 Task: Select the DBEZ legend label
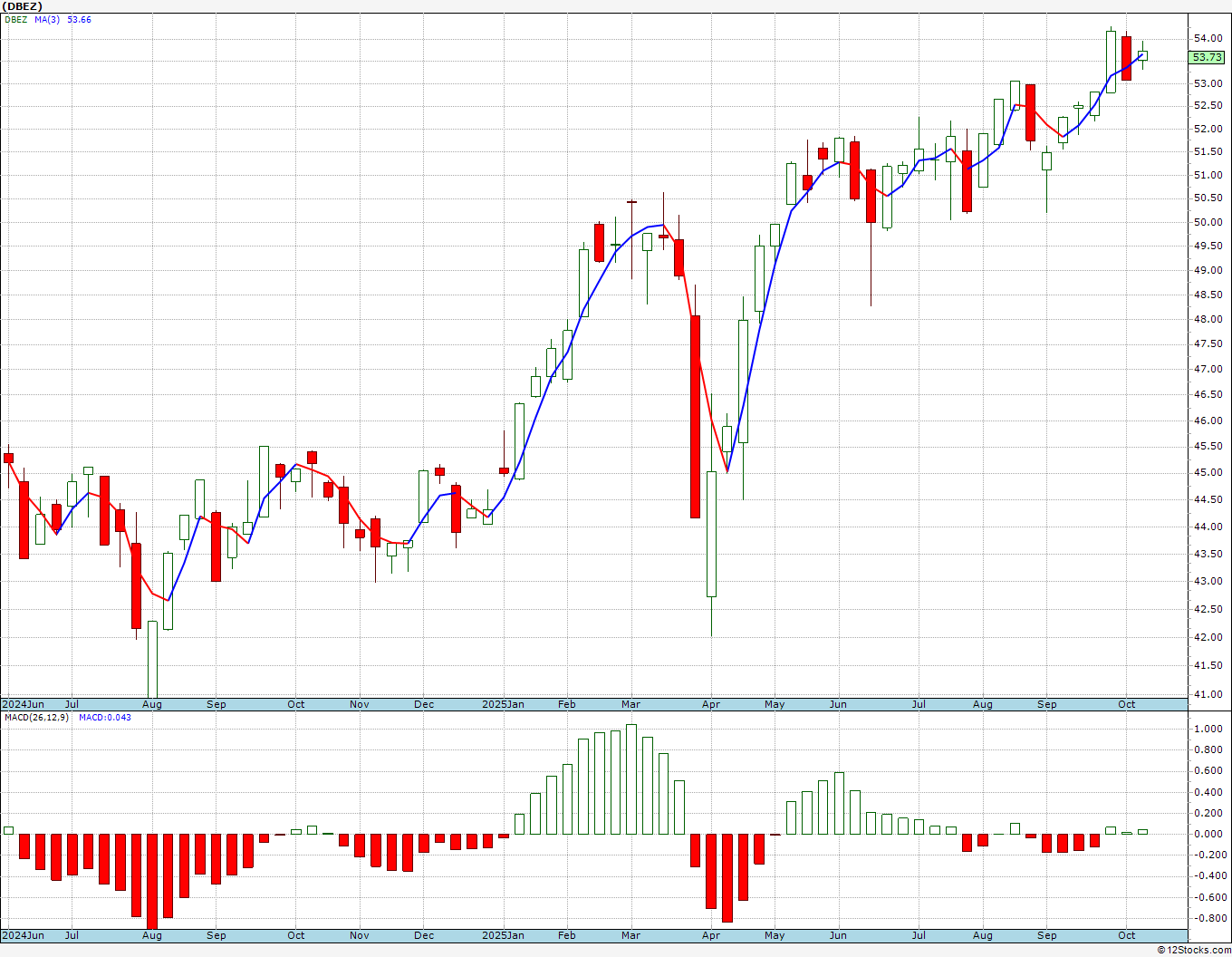[x=16, y=20]
